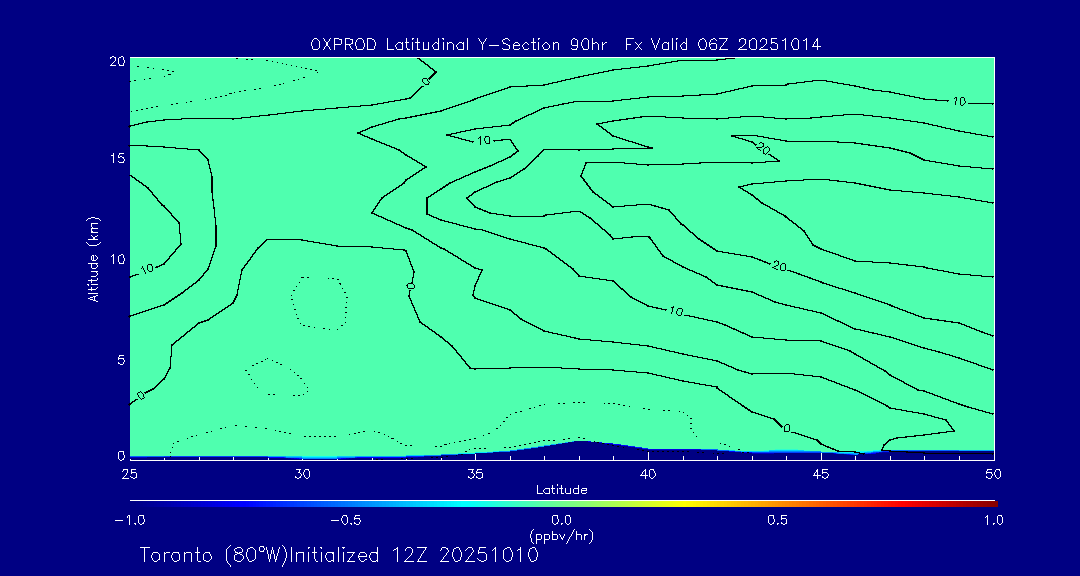Click latitude axis tick label 45

pyautogui.click(x=821, y=474)
